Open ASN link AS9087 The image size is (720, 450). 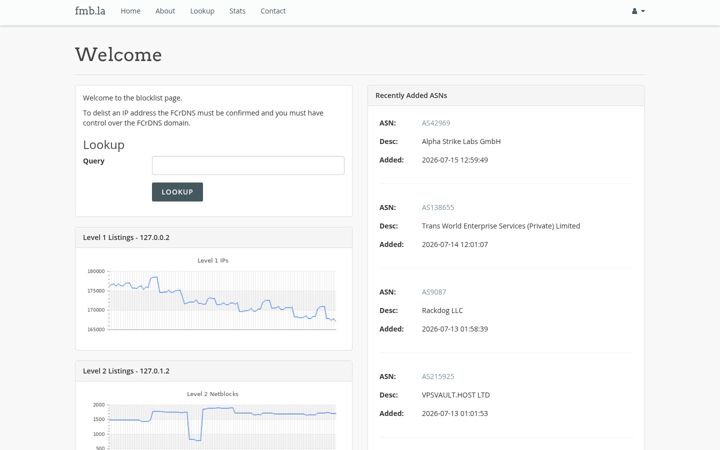pyautogui.click(x=433, y=292)
